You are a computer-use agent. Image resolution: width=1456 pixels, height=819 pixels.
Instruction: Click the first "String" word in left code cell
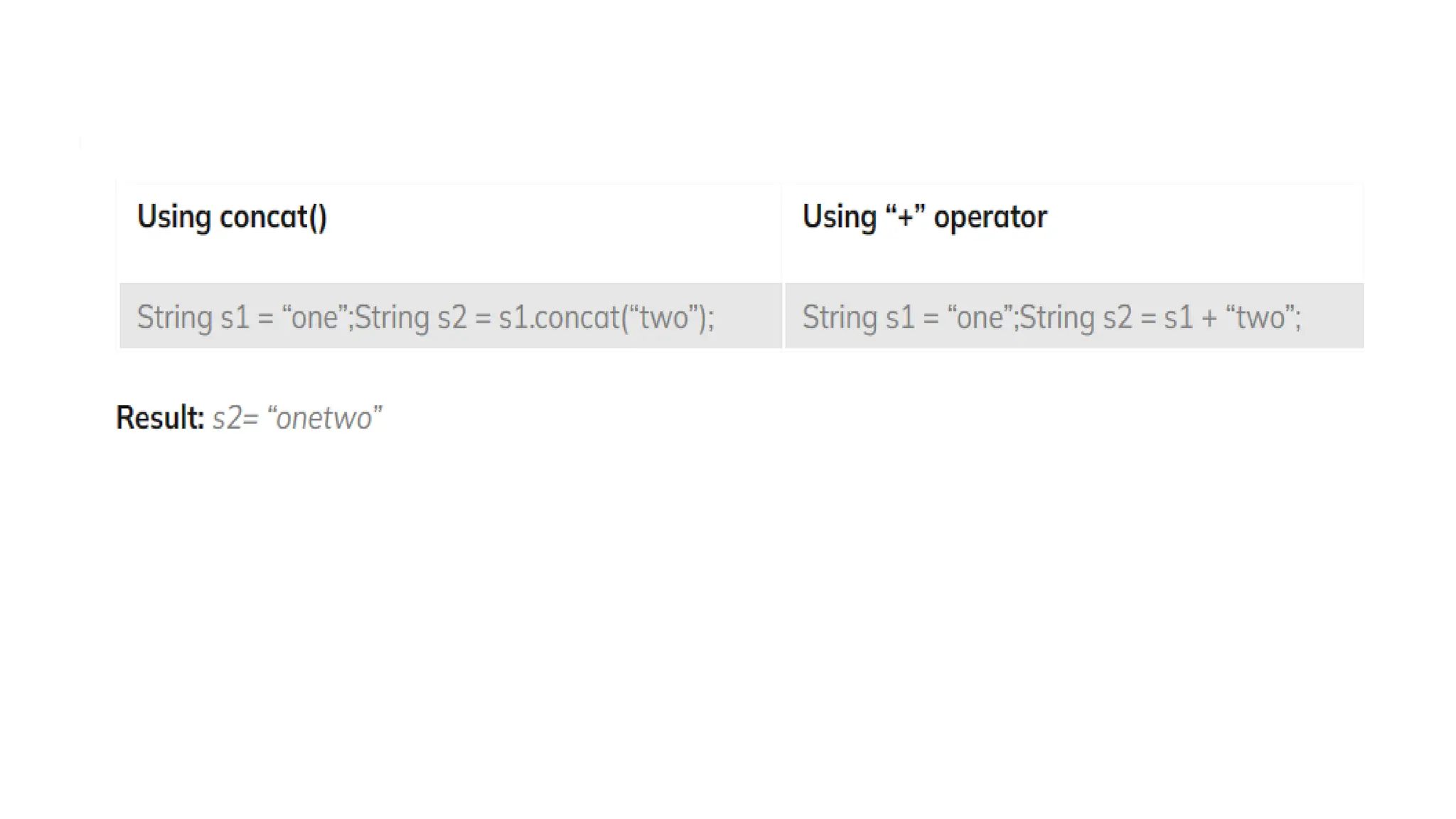(x=174, y=317)
